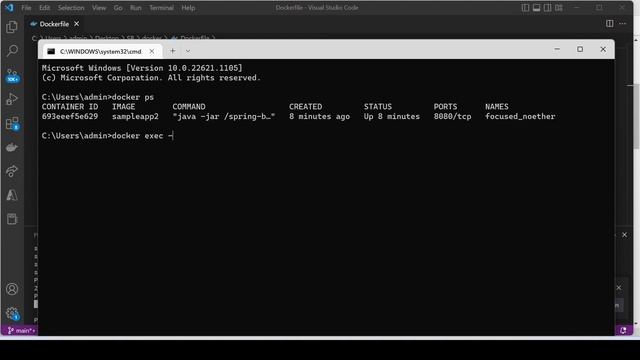This screenshot has height=360, width=640.
Task: Open the terminal profiles dropdown chevron
Action: (x=188, y=51)
